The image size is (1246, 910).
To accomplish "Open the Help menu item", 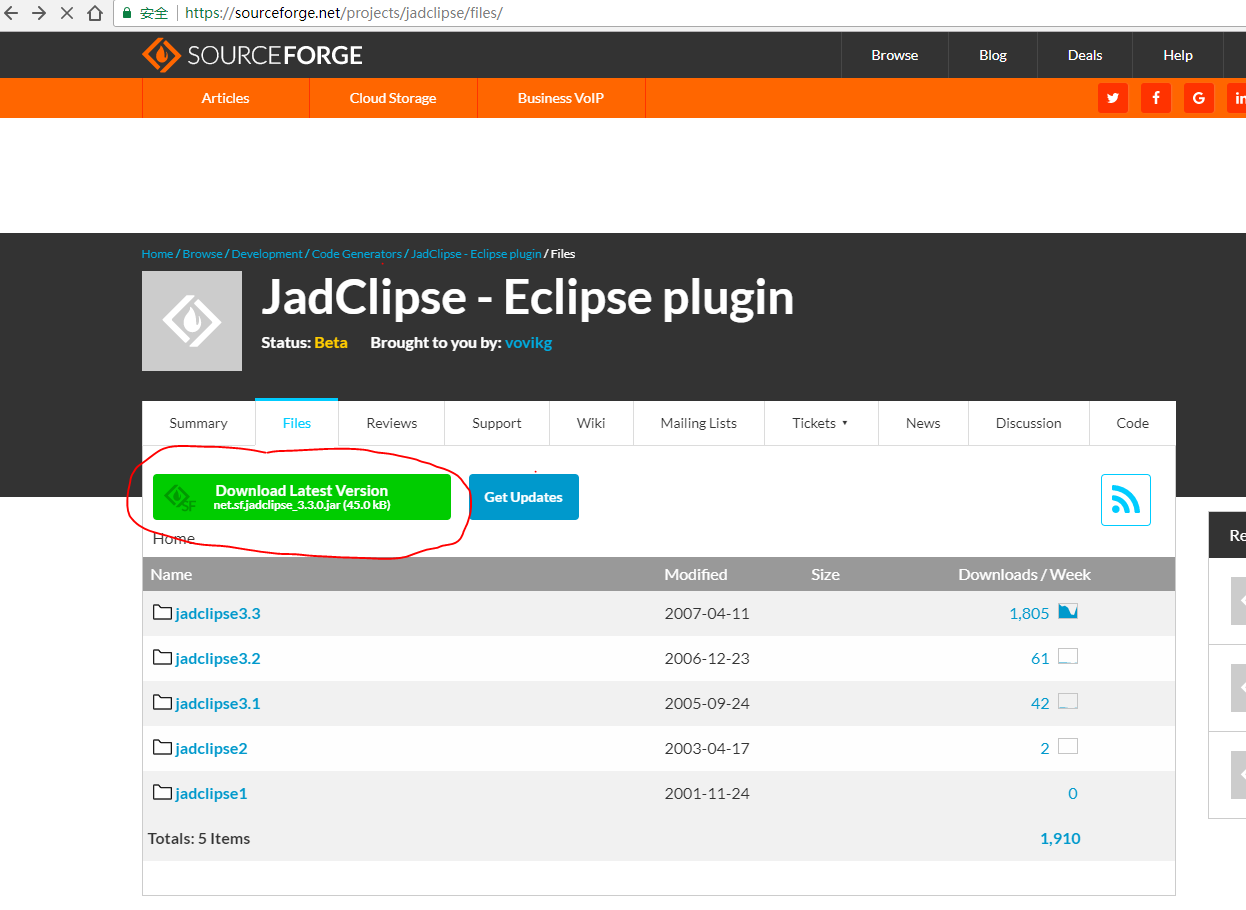I will point(1178,55).
